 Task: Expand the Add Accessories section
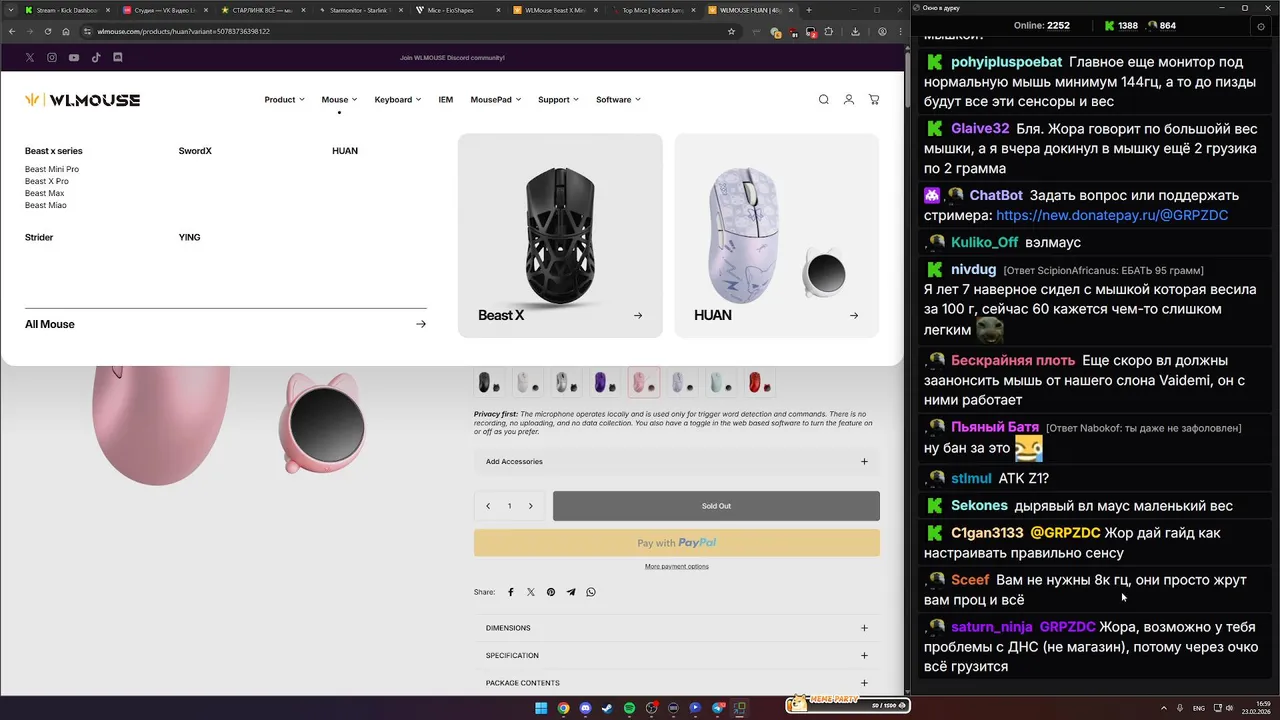tap(677, 462)
